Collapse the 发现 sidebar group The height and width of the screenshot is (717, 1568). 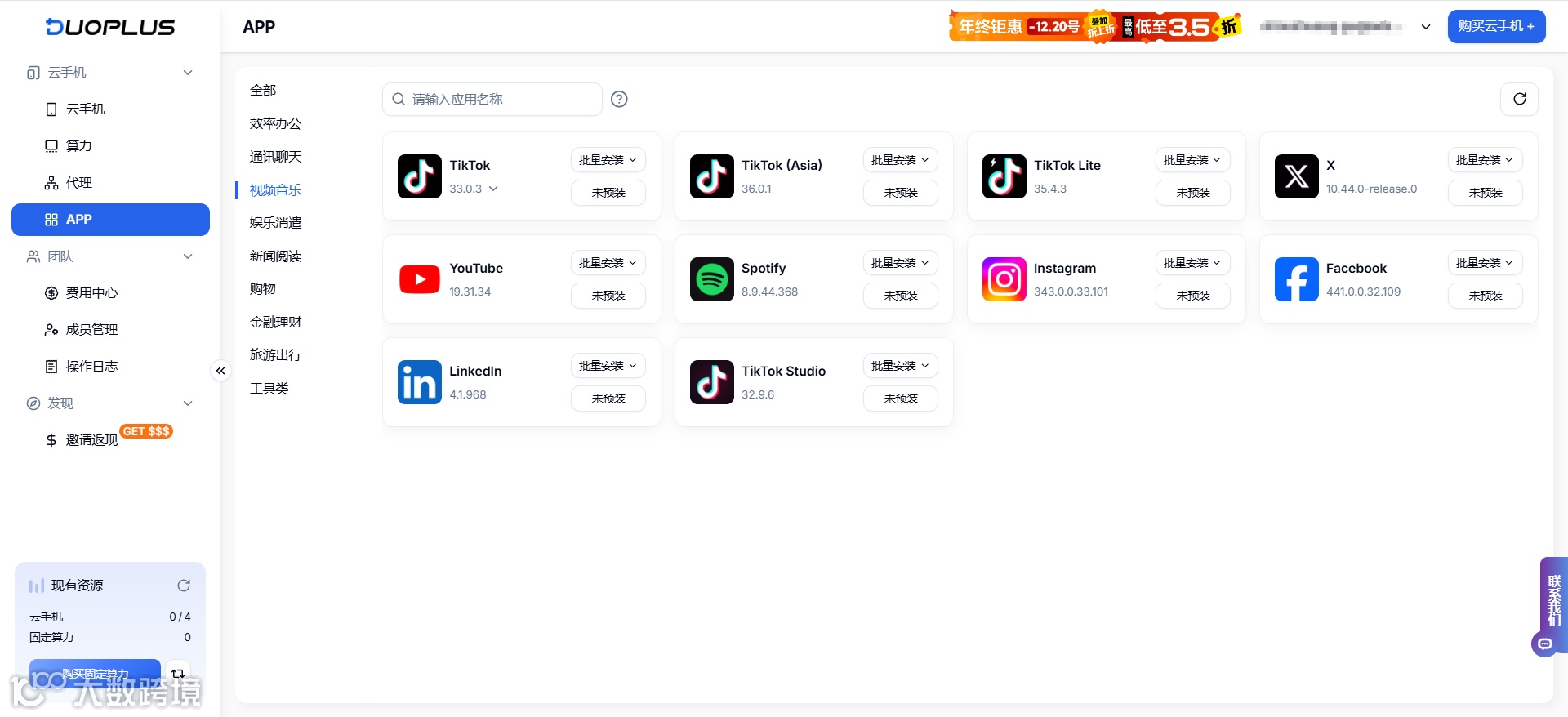tap(188, 403)
